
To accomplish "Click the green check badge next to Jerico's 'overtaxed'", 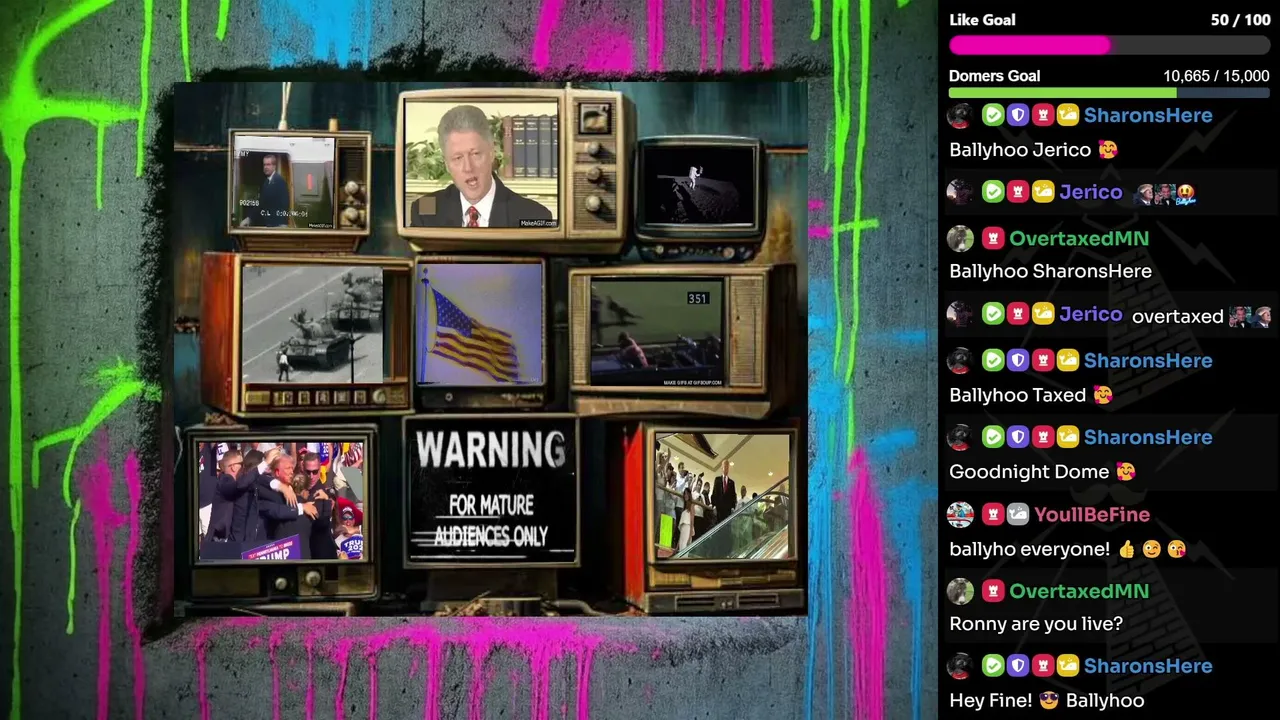I will point(992,314).
